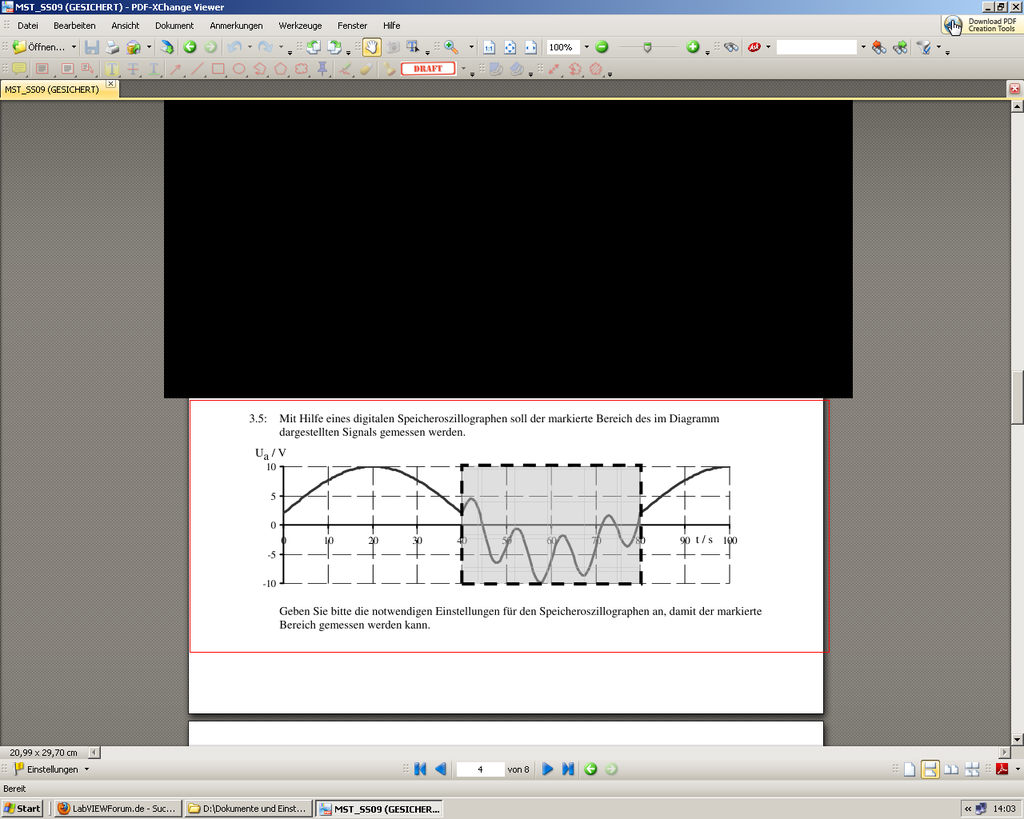The height and width of the screenshot is (819, 1024).
Task: Click the green Zoom Out button
Action: pyautogui.click(x=602, y=47)
